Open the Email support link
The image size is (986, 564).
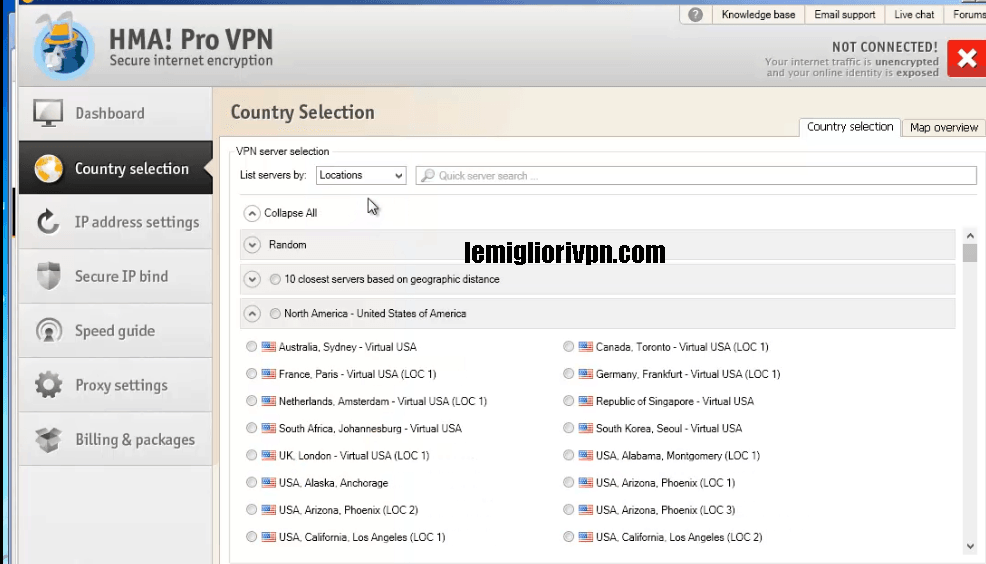[845, 14]
